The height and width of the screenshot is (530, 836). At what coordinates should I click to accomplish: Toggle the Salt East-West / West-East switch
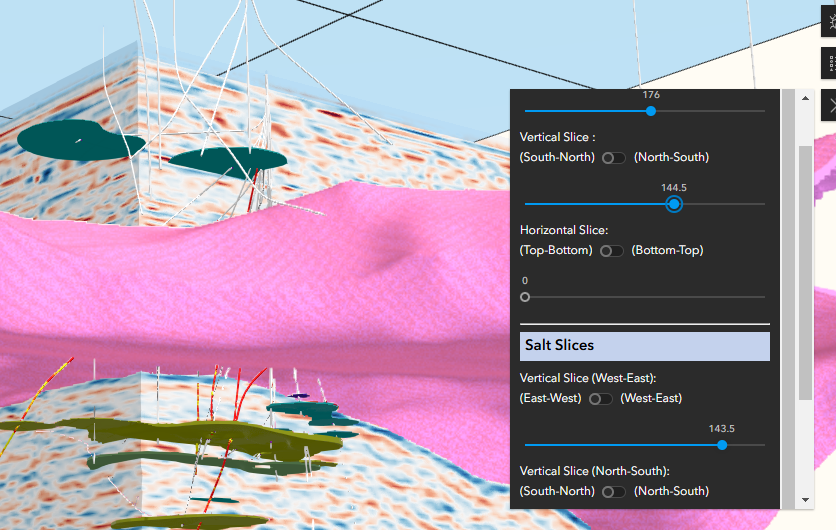pos(600,399)
